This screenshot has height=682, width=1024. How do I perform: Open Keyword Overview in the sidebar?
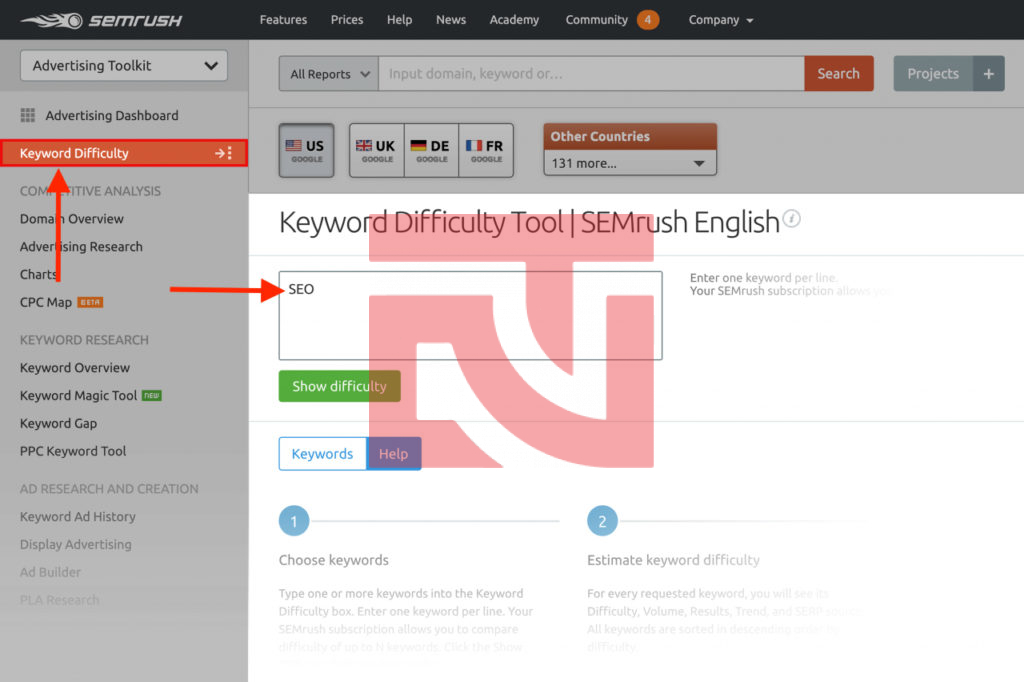coord(74,368)
